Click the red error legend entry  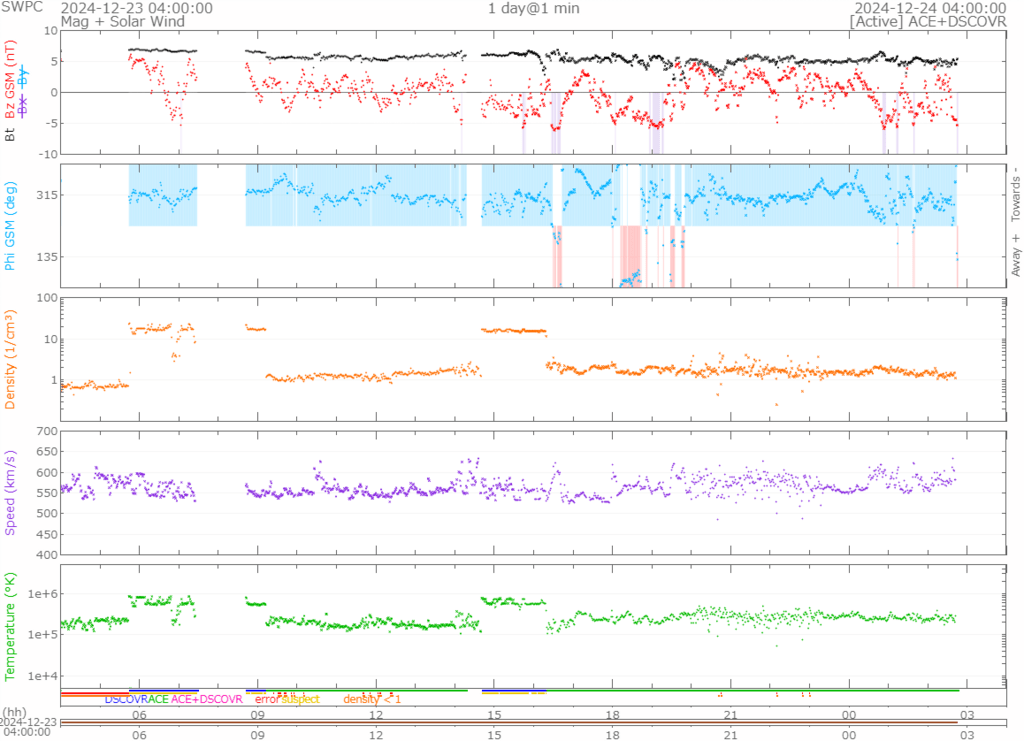(x=267, y=699)
